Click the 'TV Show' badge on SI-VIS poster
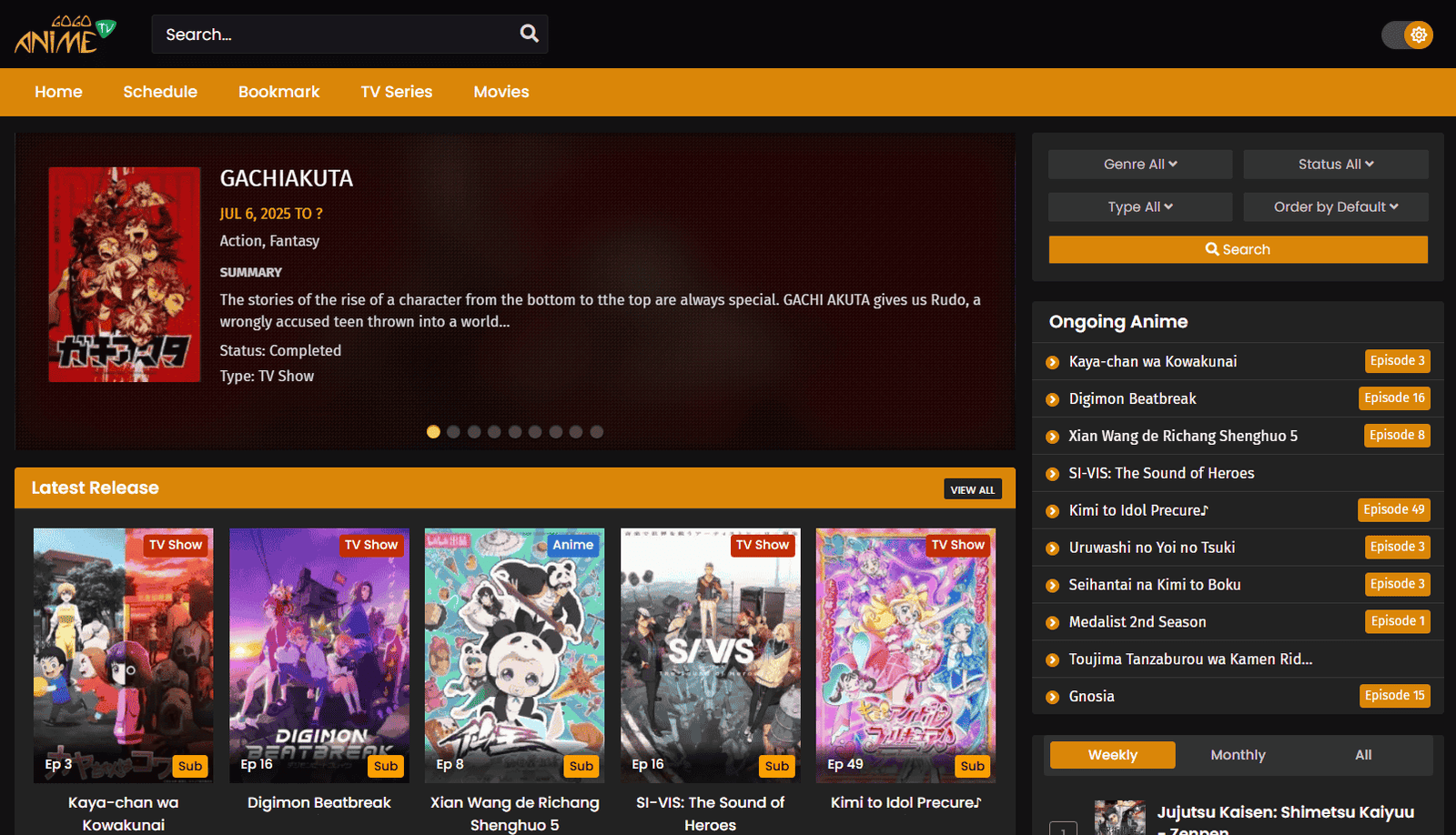This screenshot has height=835, width=1456. pyautogui.click(x=763, y=544)
